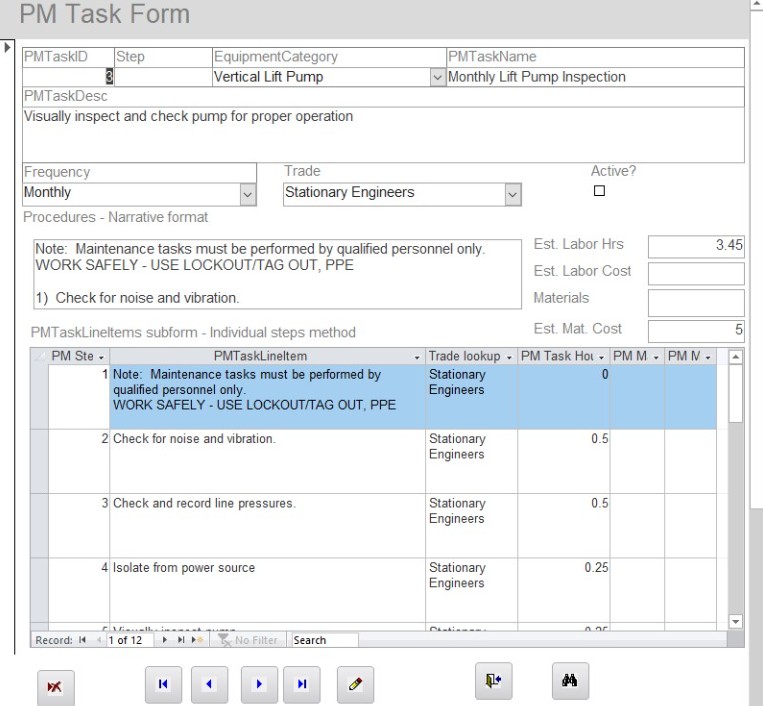Click subform scrollbar up arrow
This screenshot has width=763, height=706.
(x=735, y=357)
